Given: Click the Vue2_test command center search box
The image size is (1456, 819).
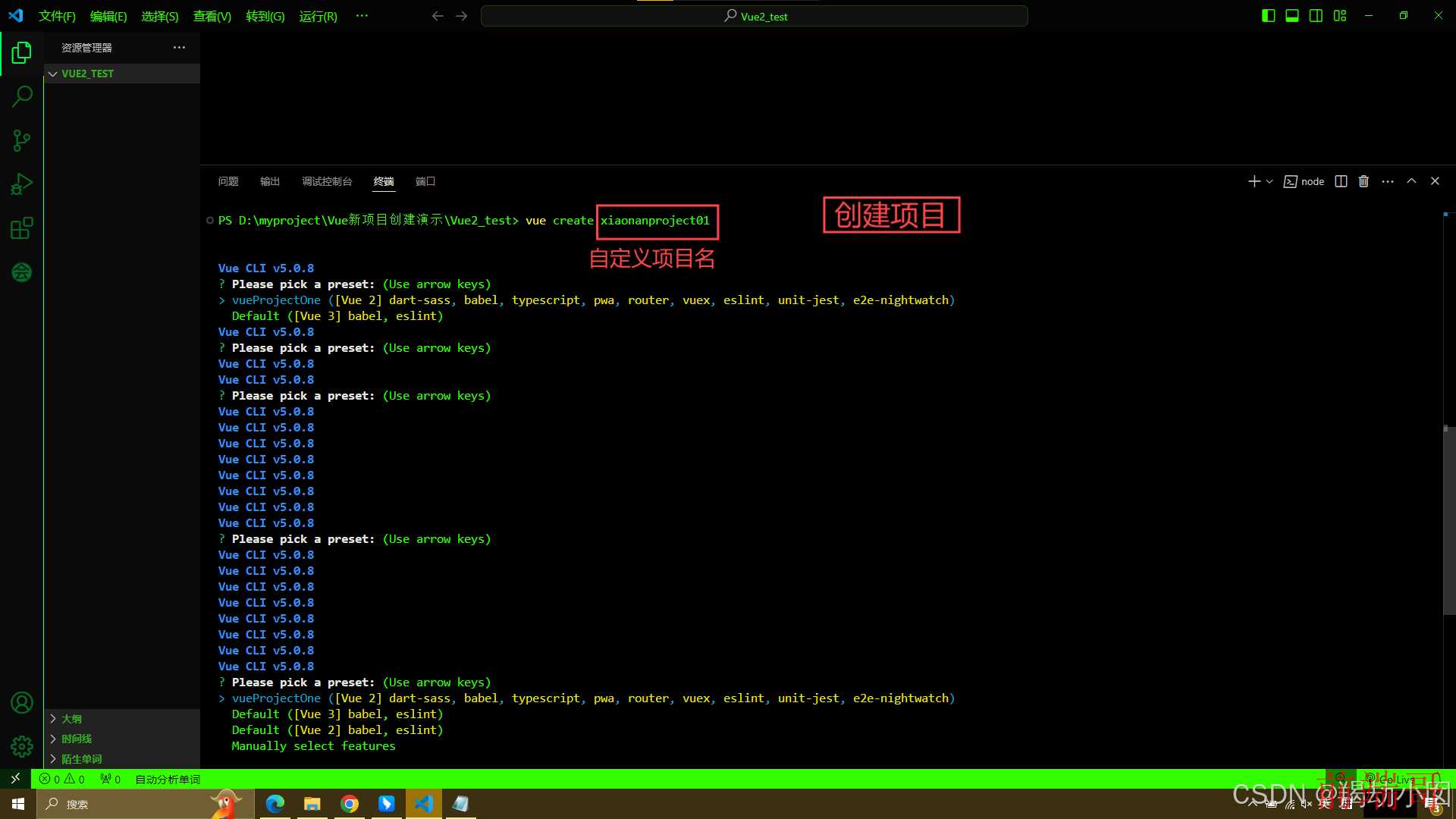Looking at the screenshot, I should click(x=755, y=16).
